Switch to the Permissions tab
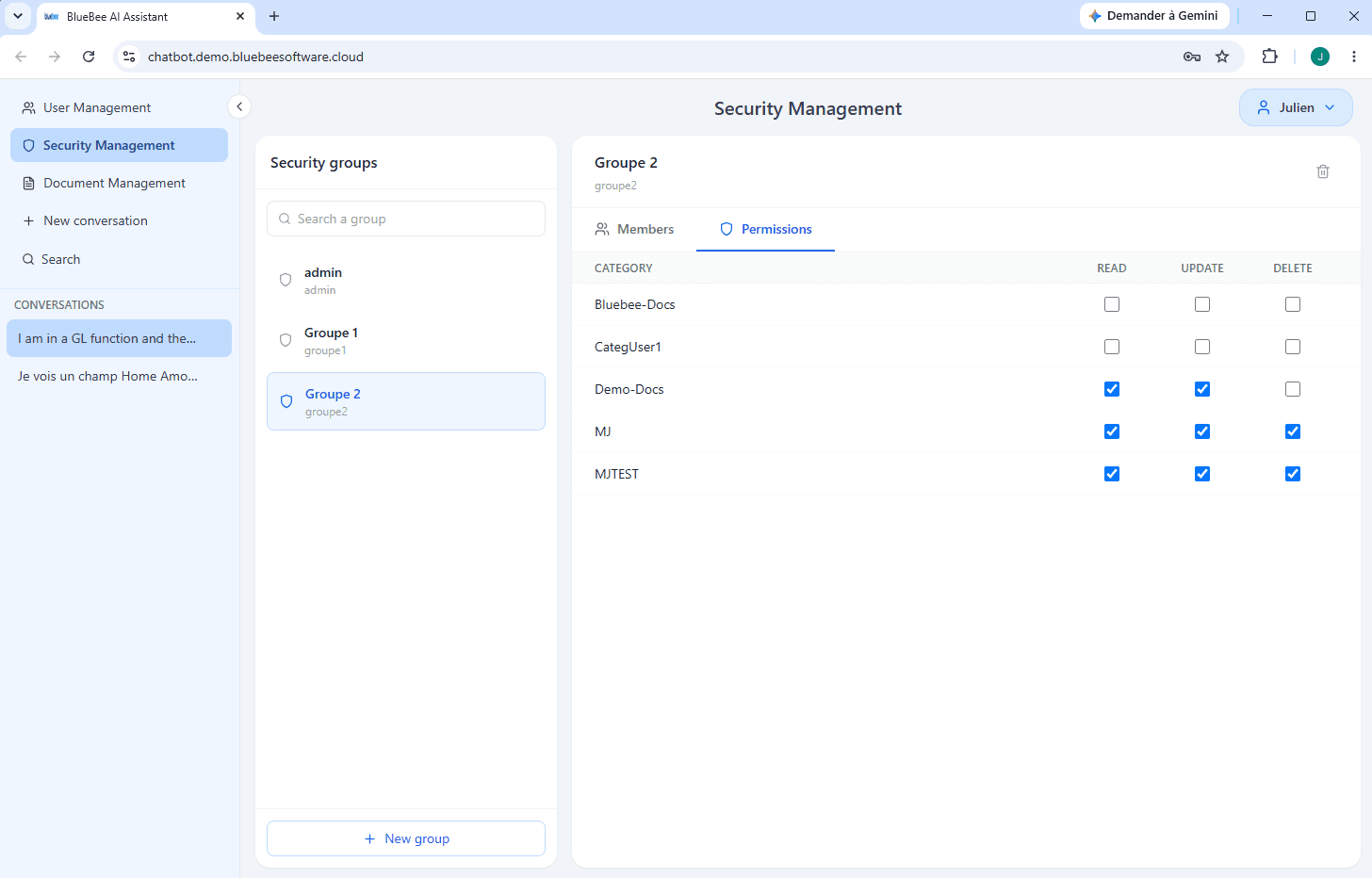The height and width of the screenshot is (878, 1372). click(765, 229)
